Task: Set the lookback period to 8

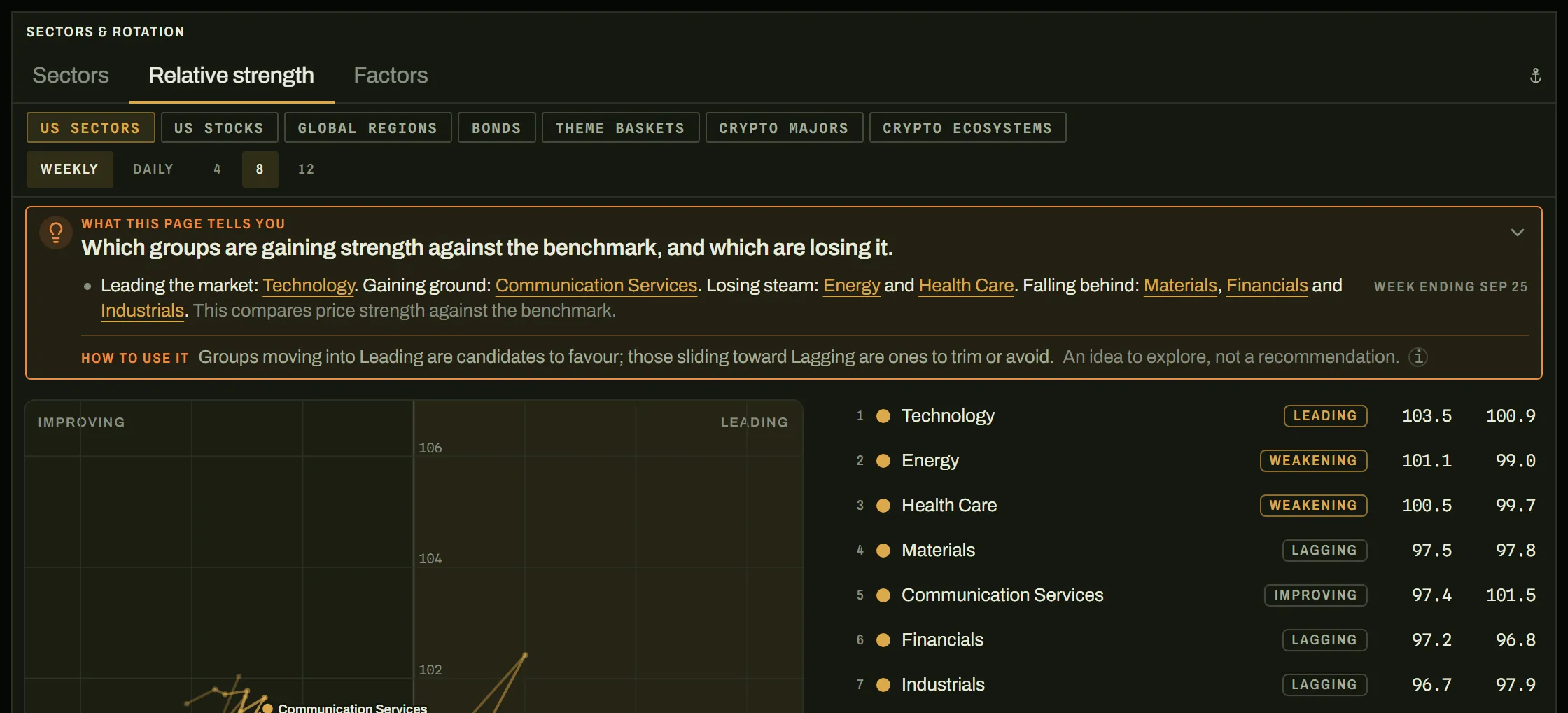Action: [x=260, y=169]
